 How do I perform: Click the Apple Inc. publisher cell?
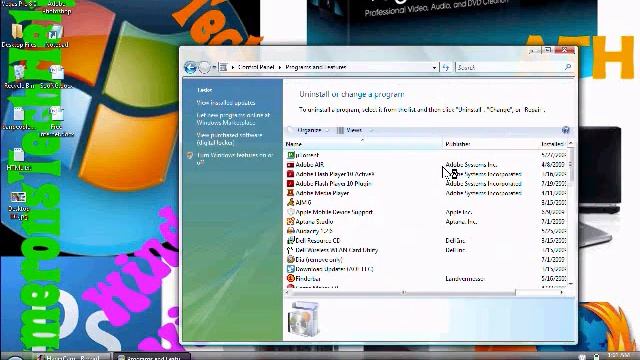click(x=458, y=212)
